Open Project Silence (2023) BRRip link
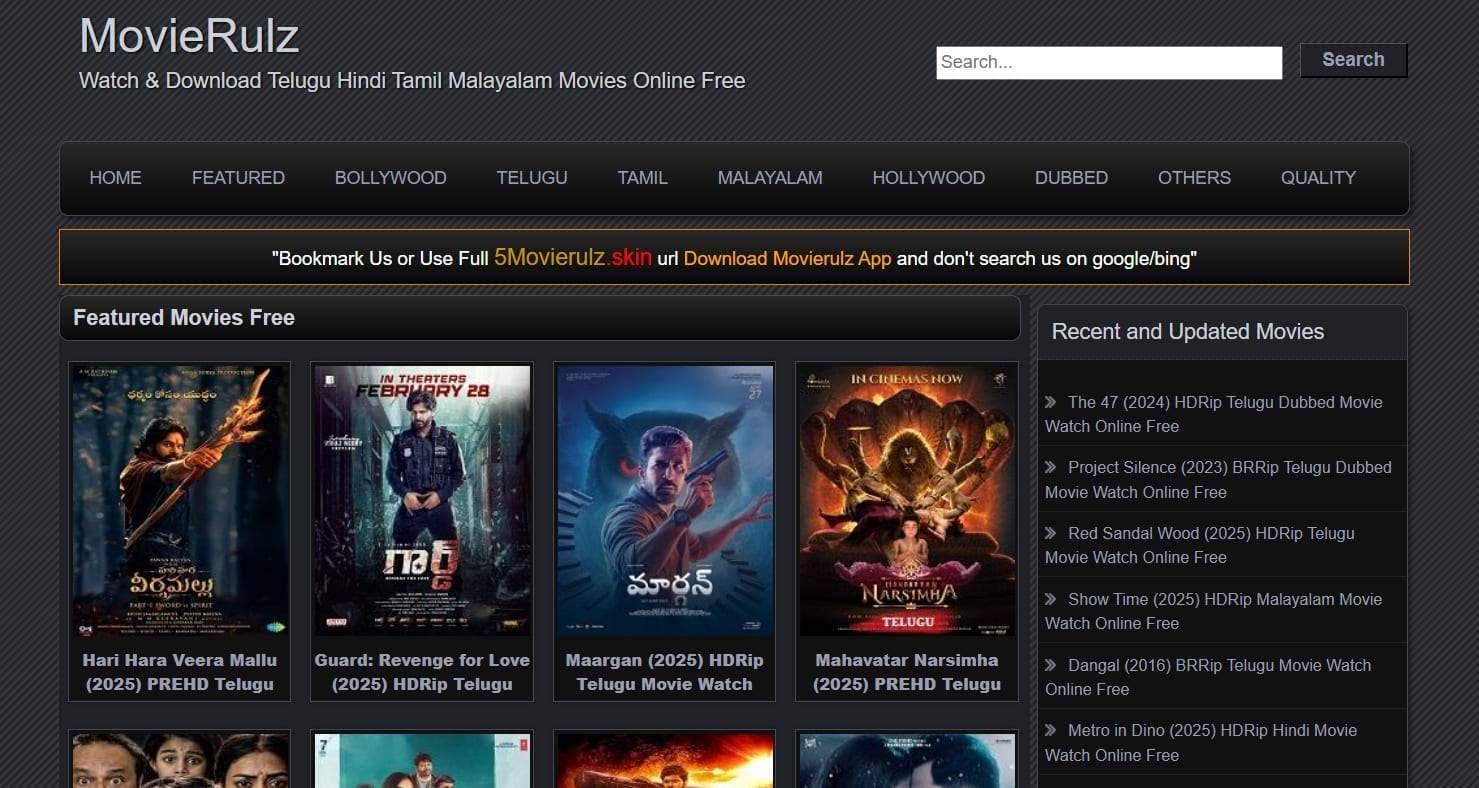1479x788 pixels. [x=1218, y=479]
